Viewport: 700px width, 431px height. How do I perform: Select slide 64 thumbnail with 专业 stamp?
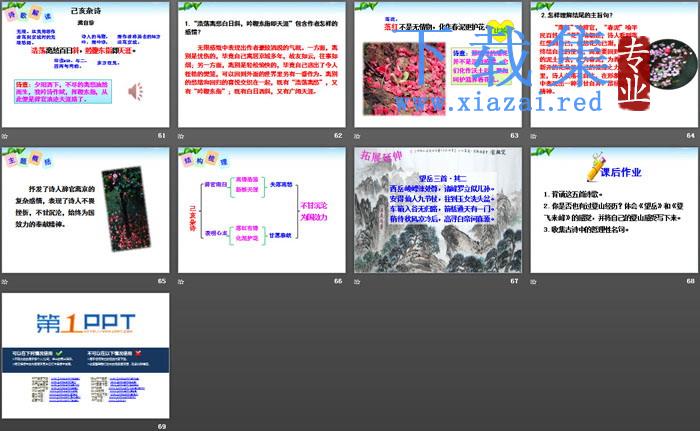tap(614, 64)
